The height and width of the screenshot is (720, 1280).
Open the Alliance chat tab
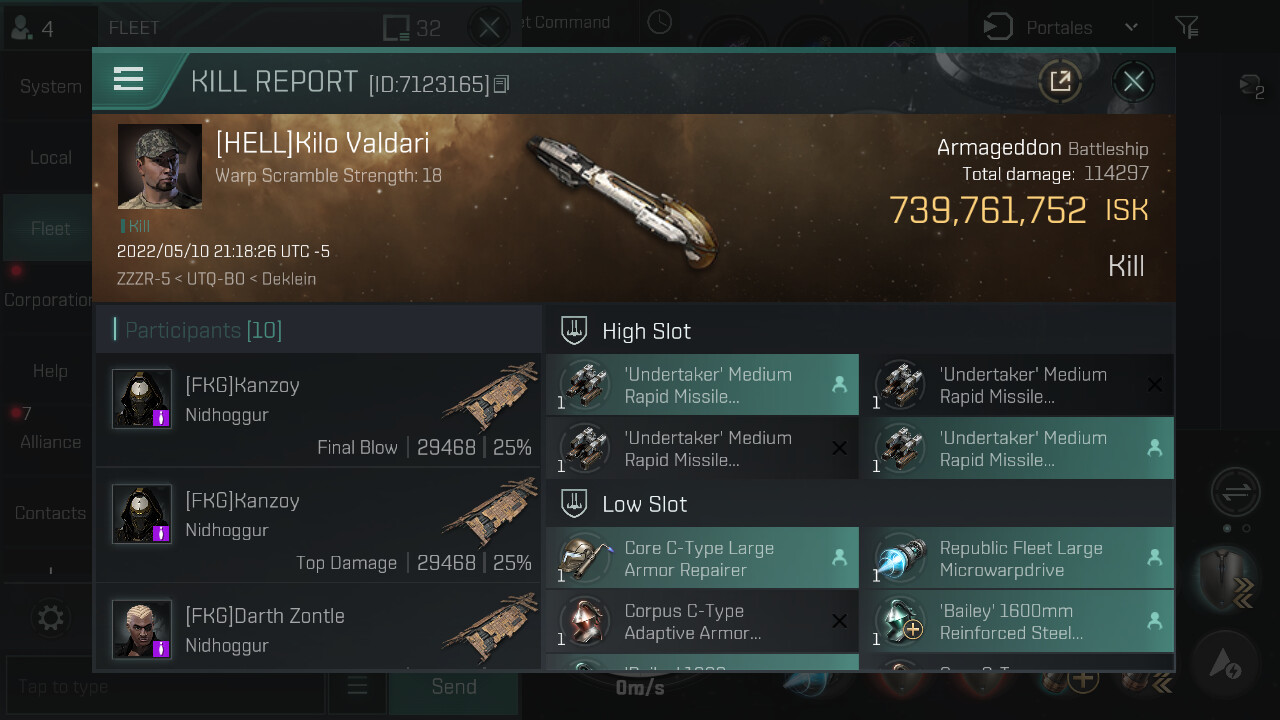click(x=50, y=441)
